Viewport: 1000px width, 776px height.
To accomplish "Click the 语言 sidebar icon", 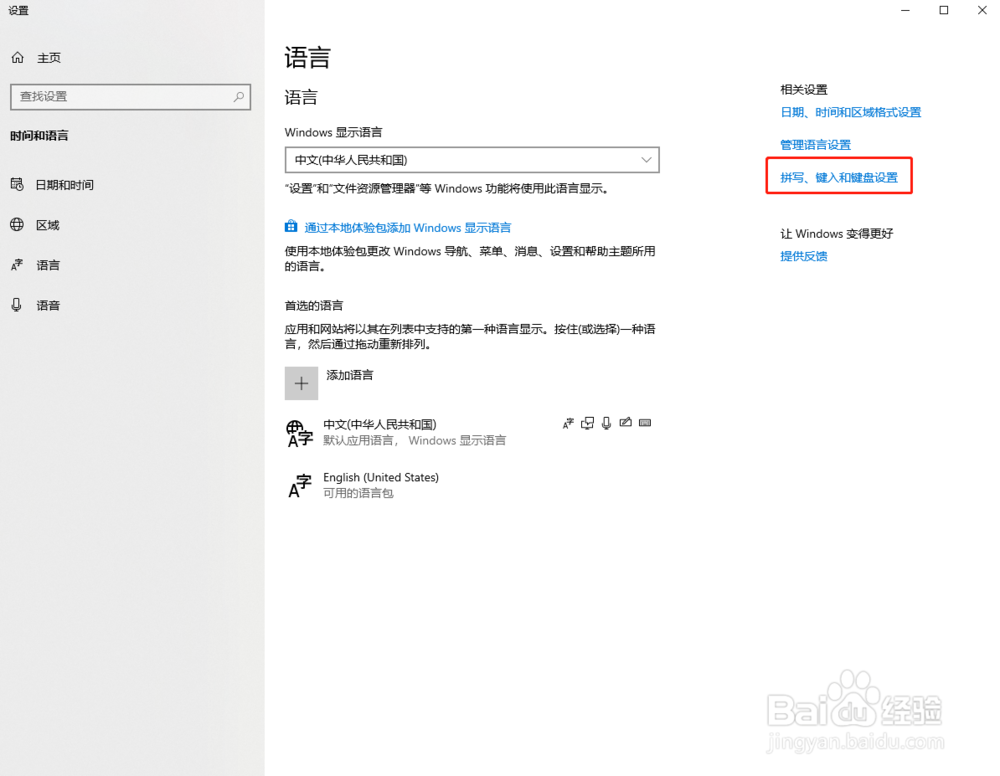I will point(17,265).
